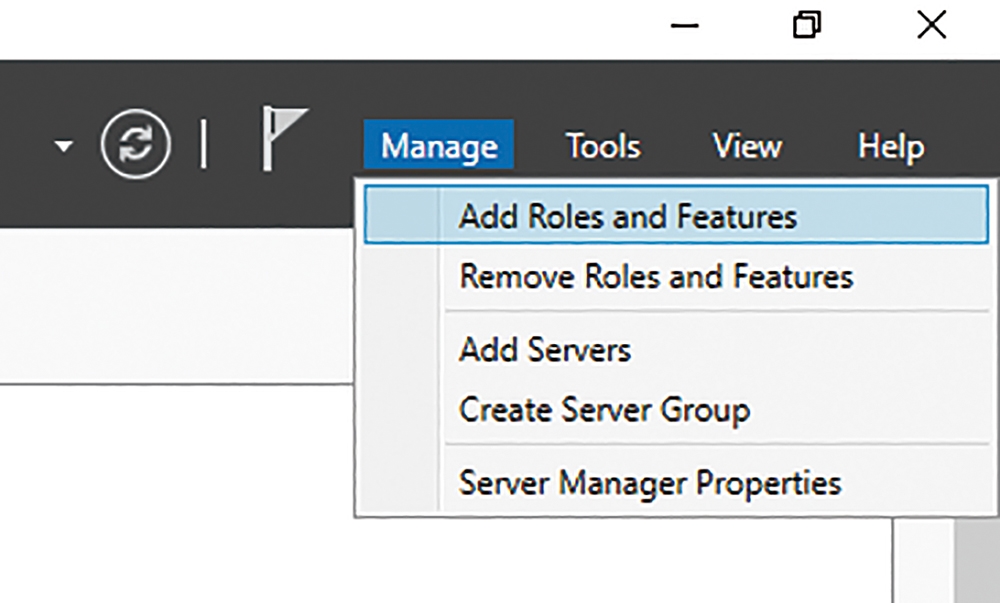Screen dimensions: 1000x603
Task: Select Create Server Group
Action: (677, 409)
